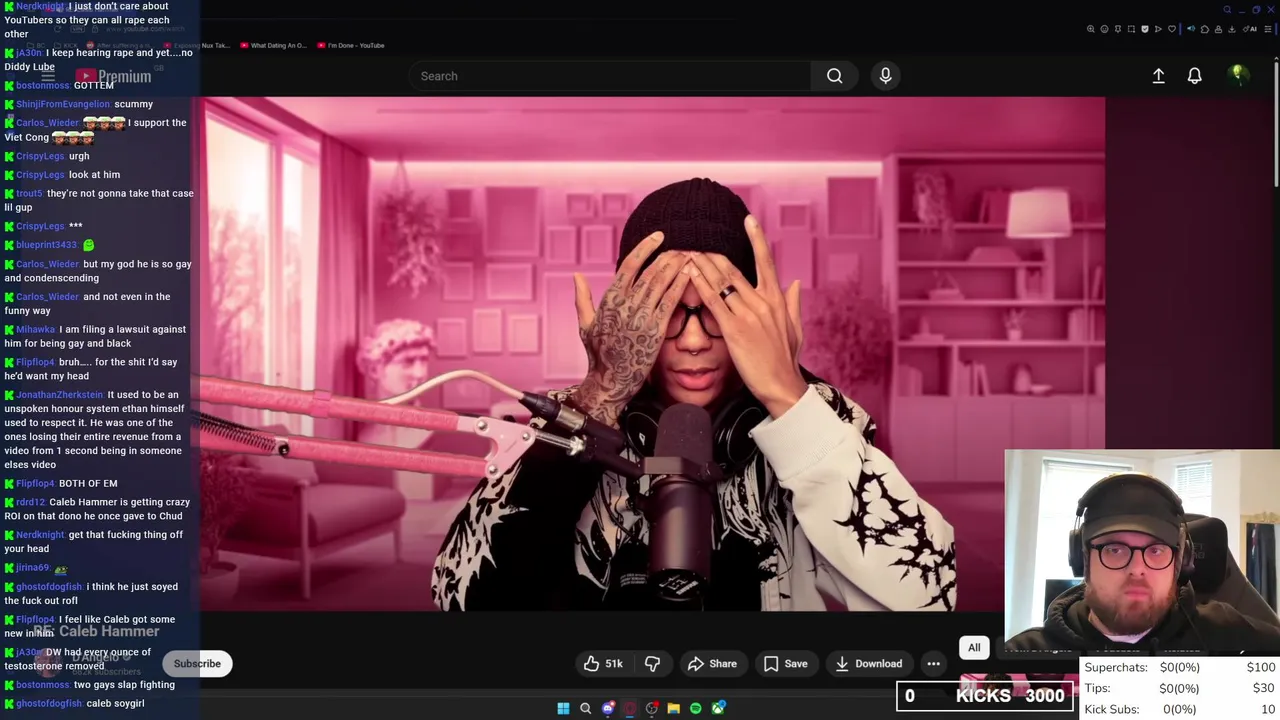Open File Explorer from taskbar
The width and height of the screenshot is (1280, 720).
(673, 708)
